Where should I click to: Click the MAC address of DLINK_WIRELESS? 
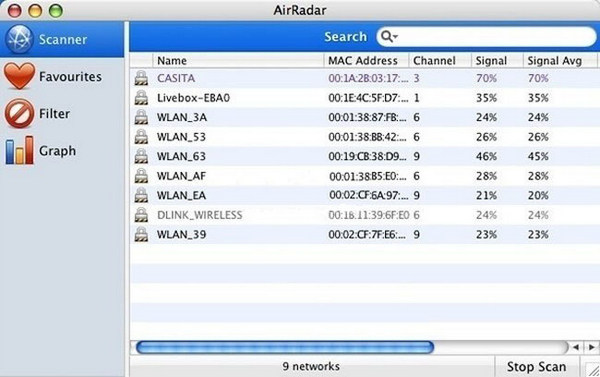369,215
